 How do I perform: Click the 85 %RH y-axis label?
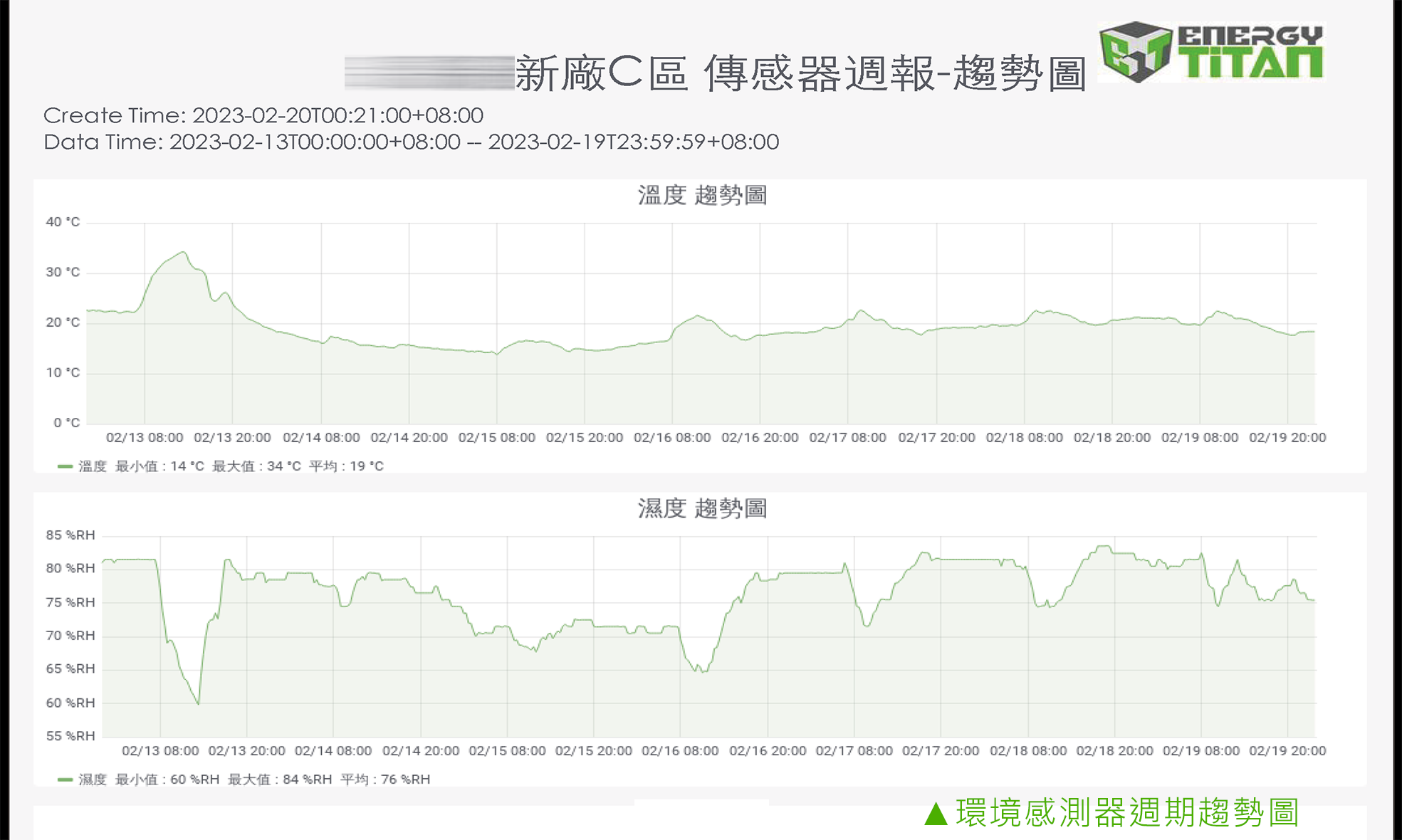(70, 535)
